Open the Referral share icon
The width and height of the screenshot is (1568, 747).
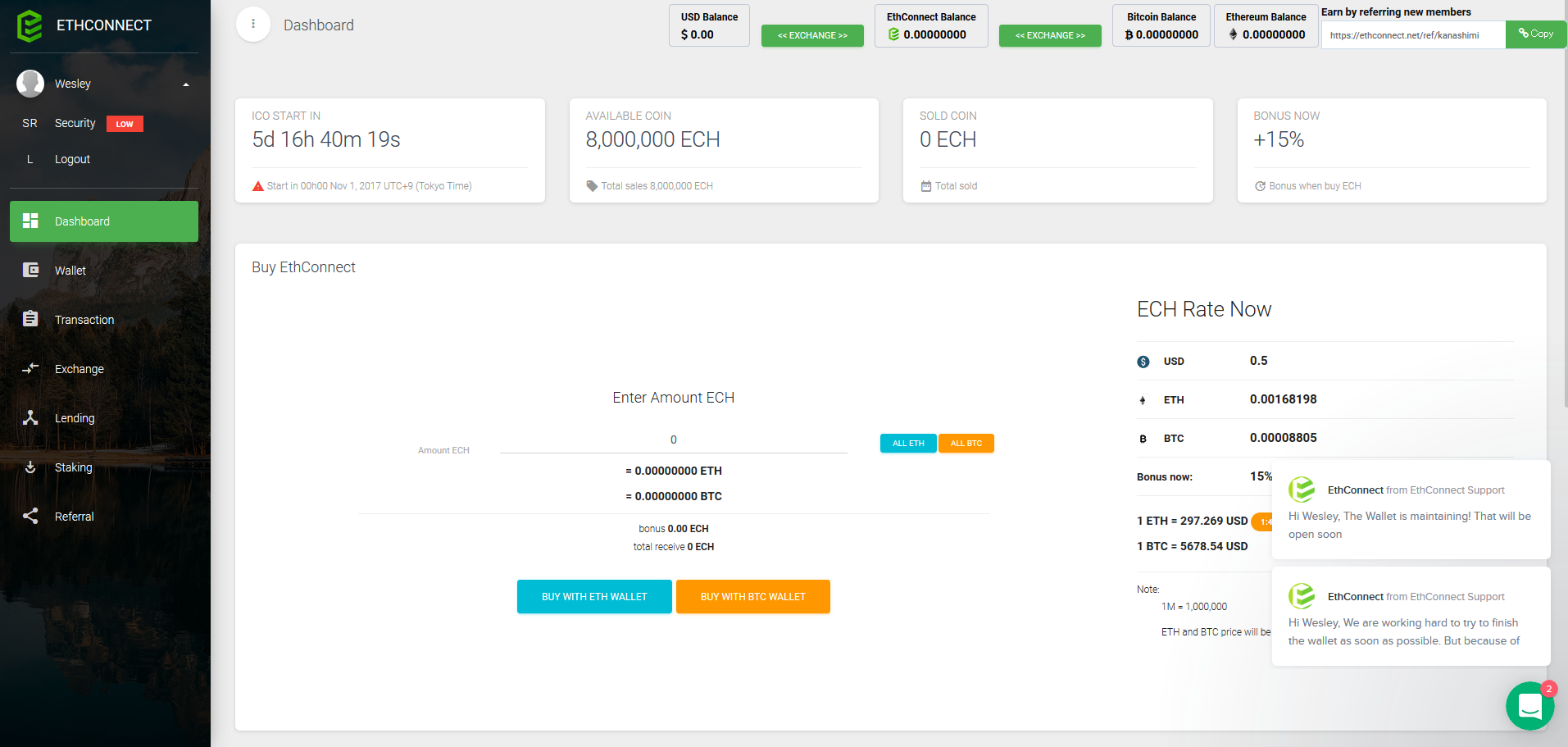click(30, 516)
